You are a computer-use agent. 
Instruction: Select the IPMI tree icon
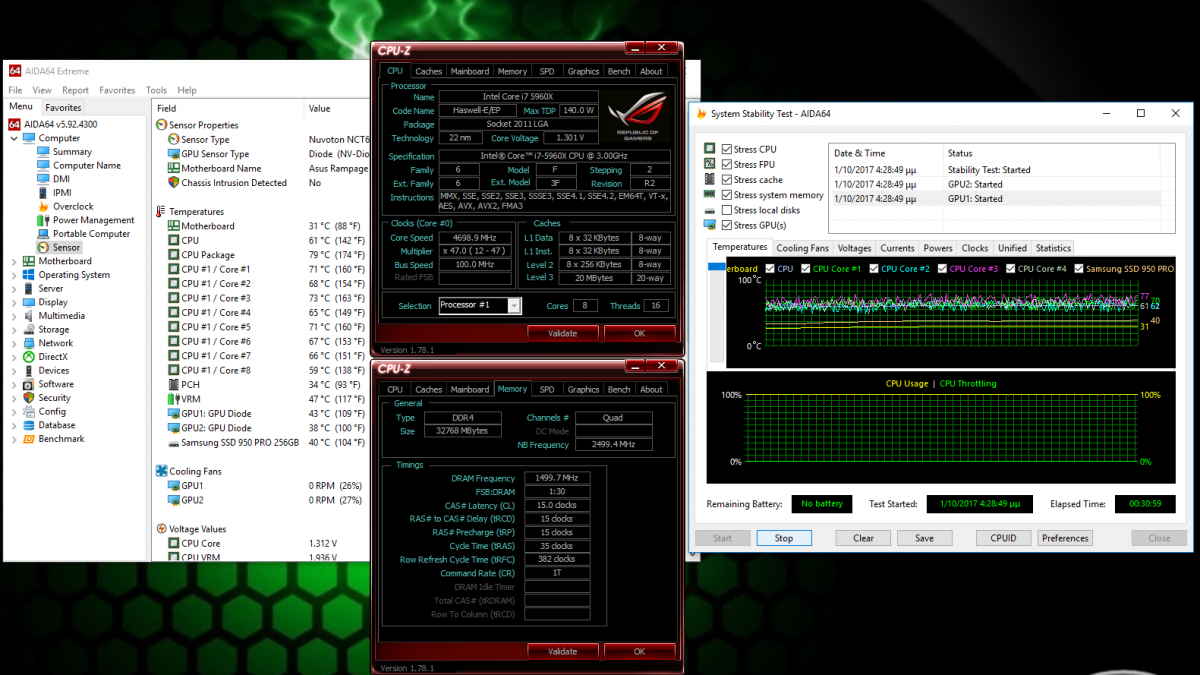[43, 193]
